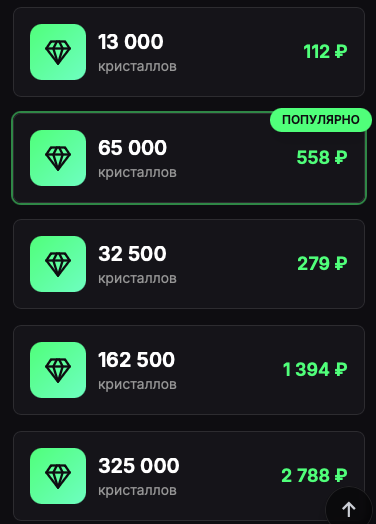This screenshot has width=376, height=524.
Task: Select the 13 000 кристаллов package
Action: pyautogui.click(x=189, y=52)
